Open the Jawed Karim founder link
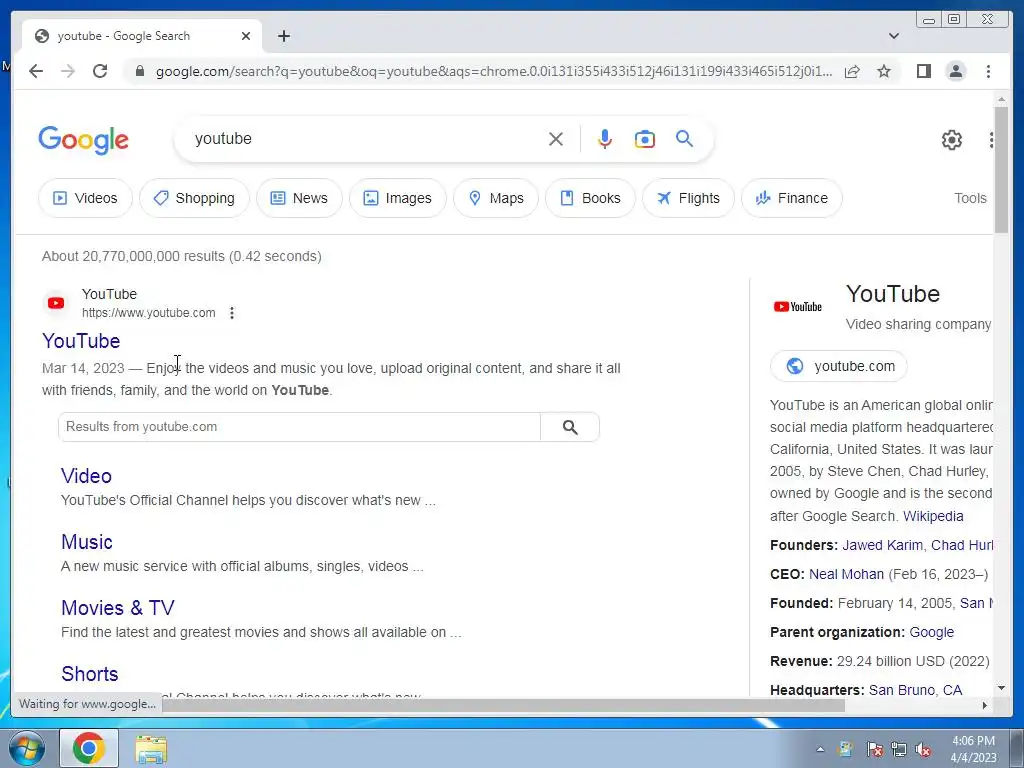 (x=882, y=545)
